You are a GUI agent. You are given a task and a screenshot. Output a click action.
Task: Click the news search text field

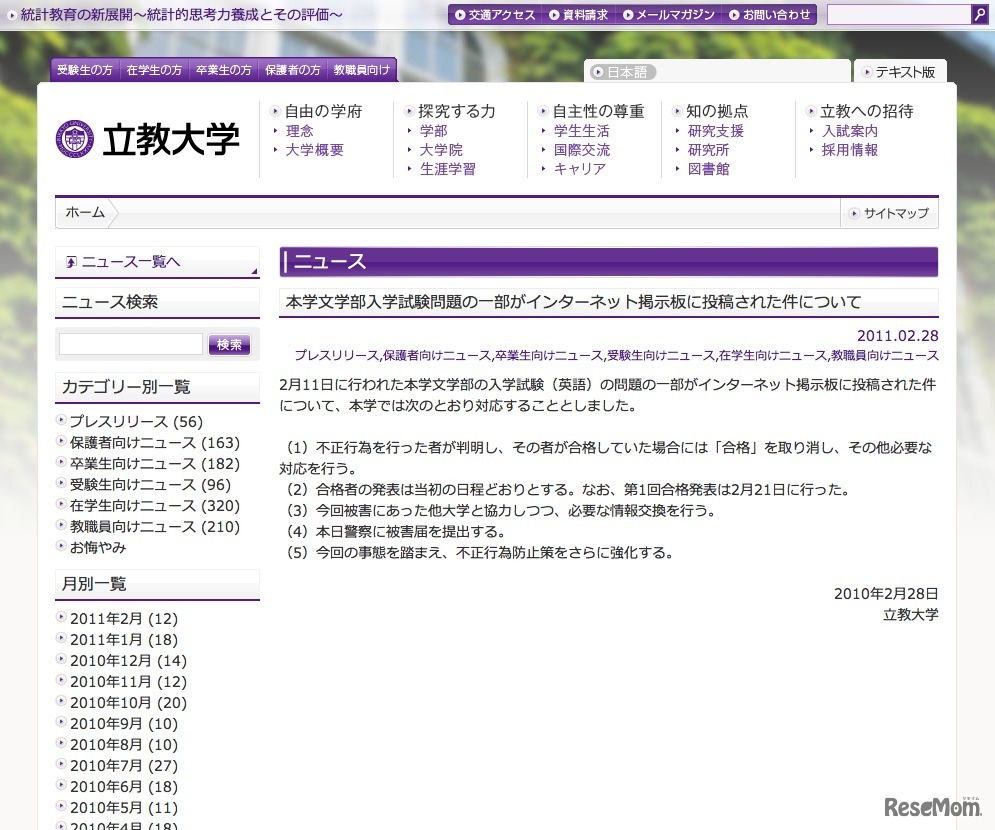130,344
